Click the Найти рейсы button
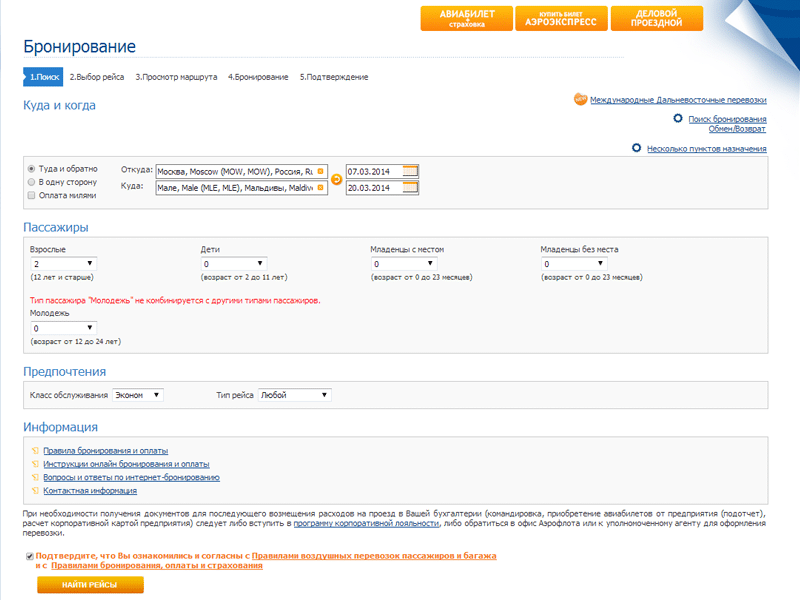 tap(90, 585)
